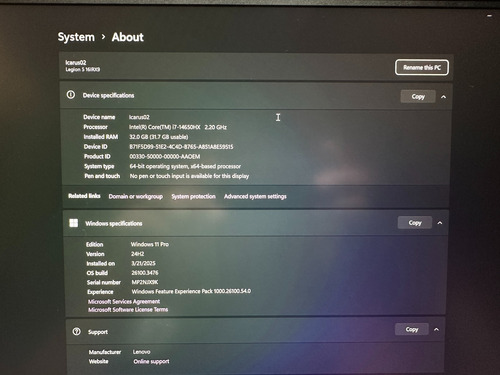Collapse the Support section

436,330
